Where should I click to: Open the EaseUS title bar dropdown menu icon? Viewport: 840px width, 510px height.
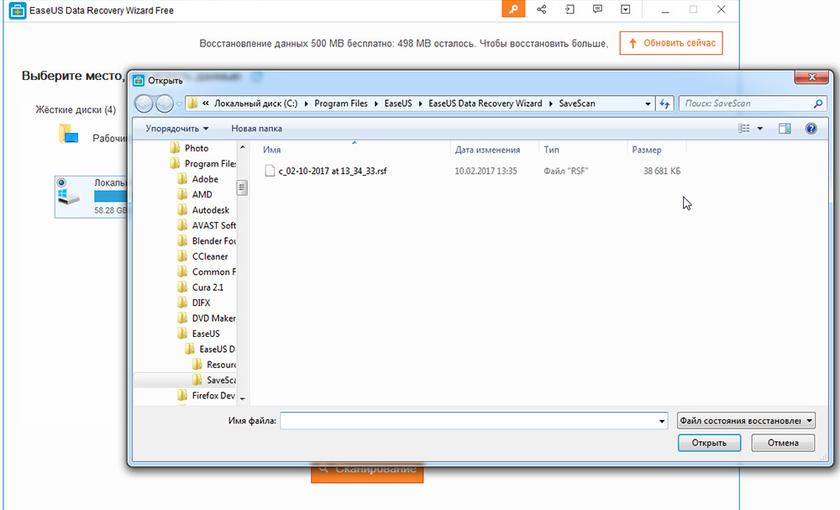pos(625,9)
